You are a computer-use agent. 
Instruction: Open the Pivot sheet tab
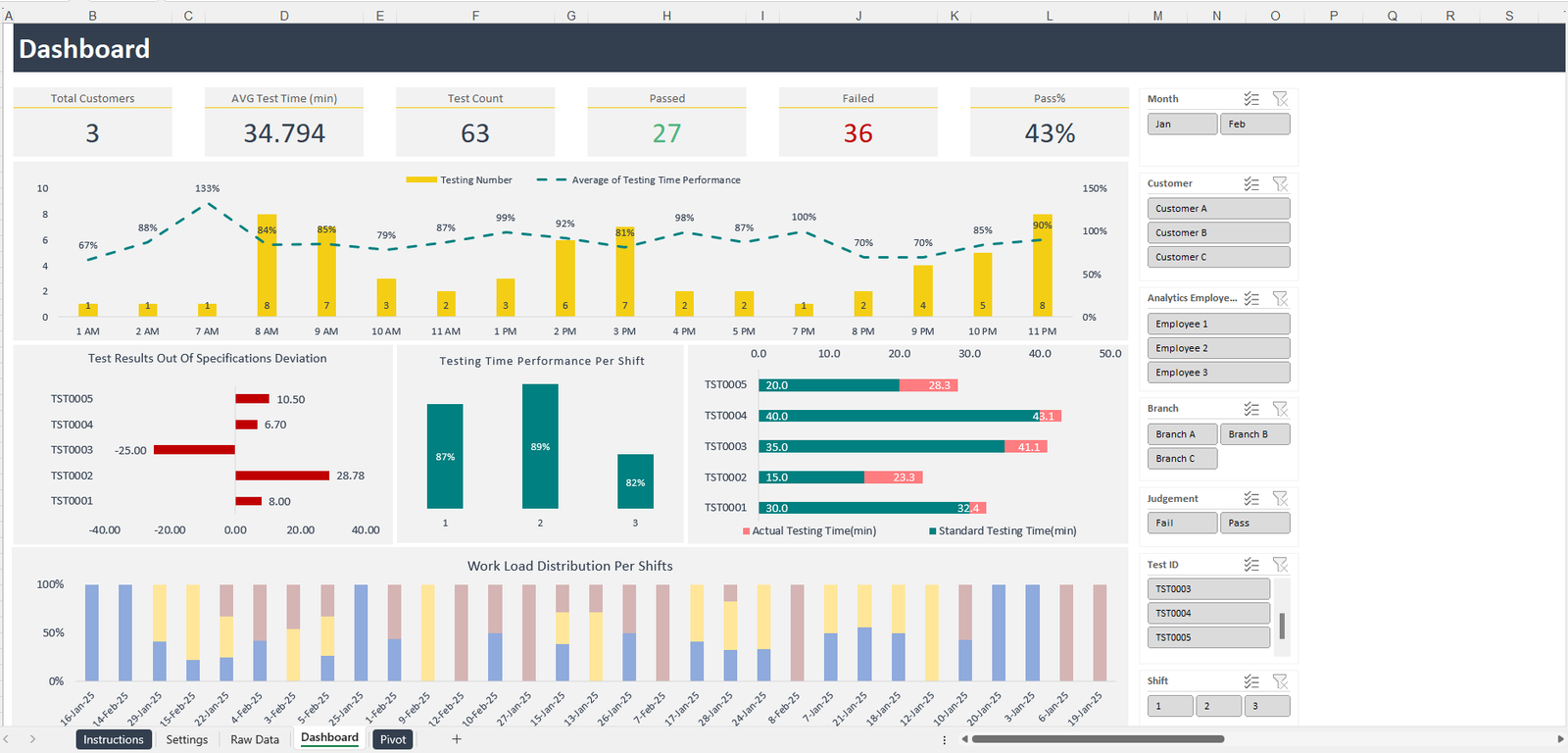coord(393,739)
